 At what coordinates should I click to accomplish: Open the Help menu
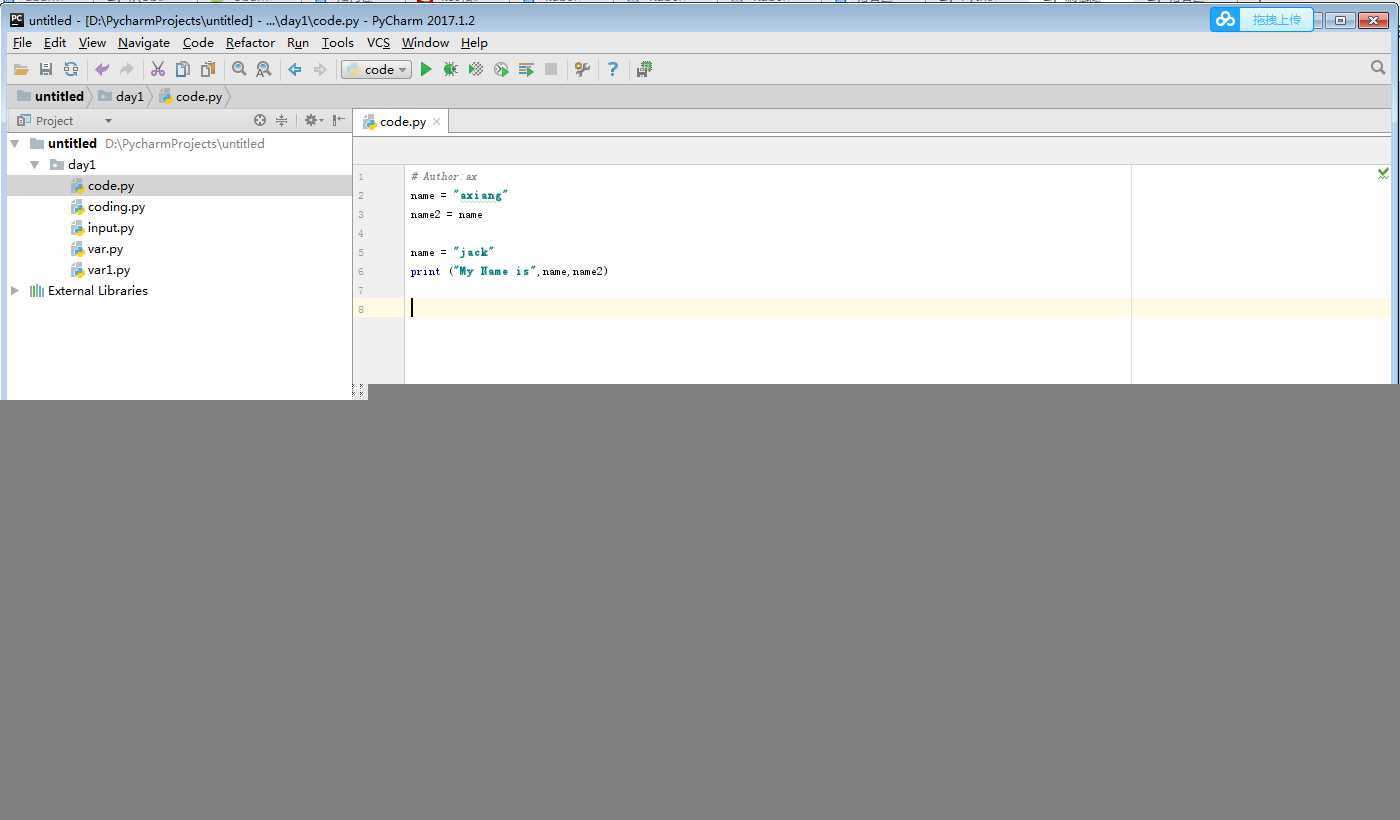point(474,43)
